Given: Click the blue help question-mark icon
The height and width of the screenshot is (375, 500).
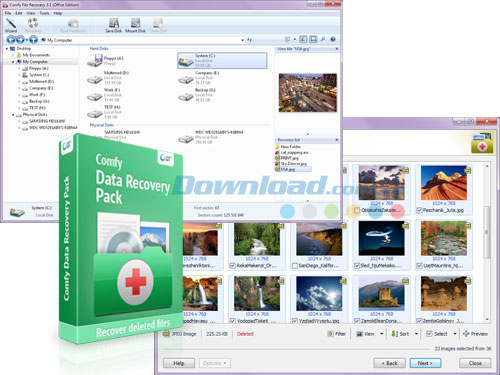Looking at the screenshot, I should [x=333, y=39].
